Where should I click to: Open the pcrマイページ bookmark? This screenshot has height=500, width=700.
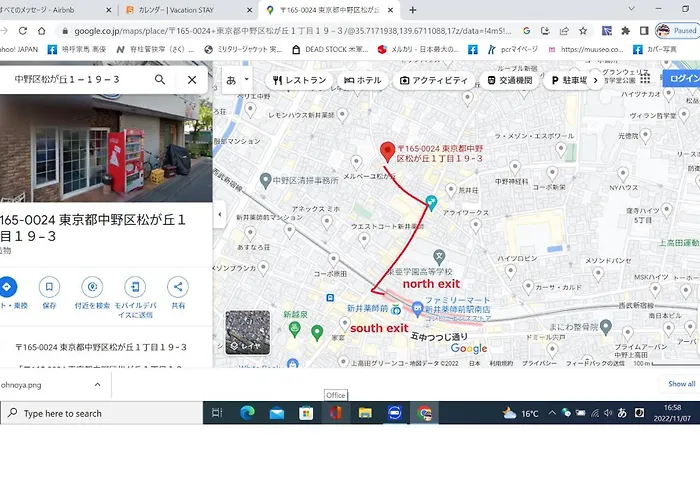pyautogui.click(x=512, y=49)
